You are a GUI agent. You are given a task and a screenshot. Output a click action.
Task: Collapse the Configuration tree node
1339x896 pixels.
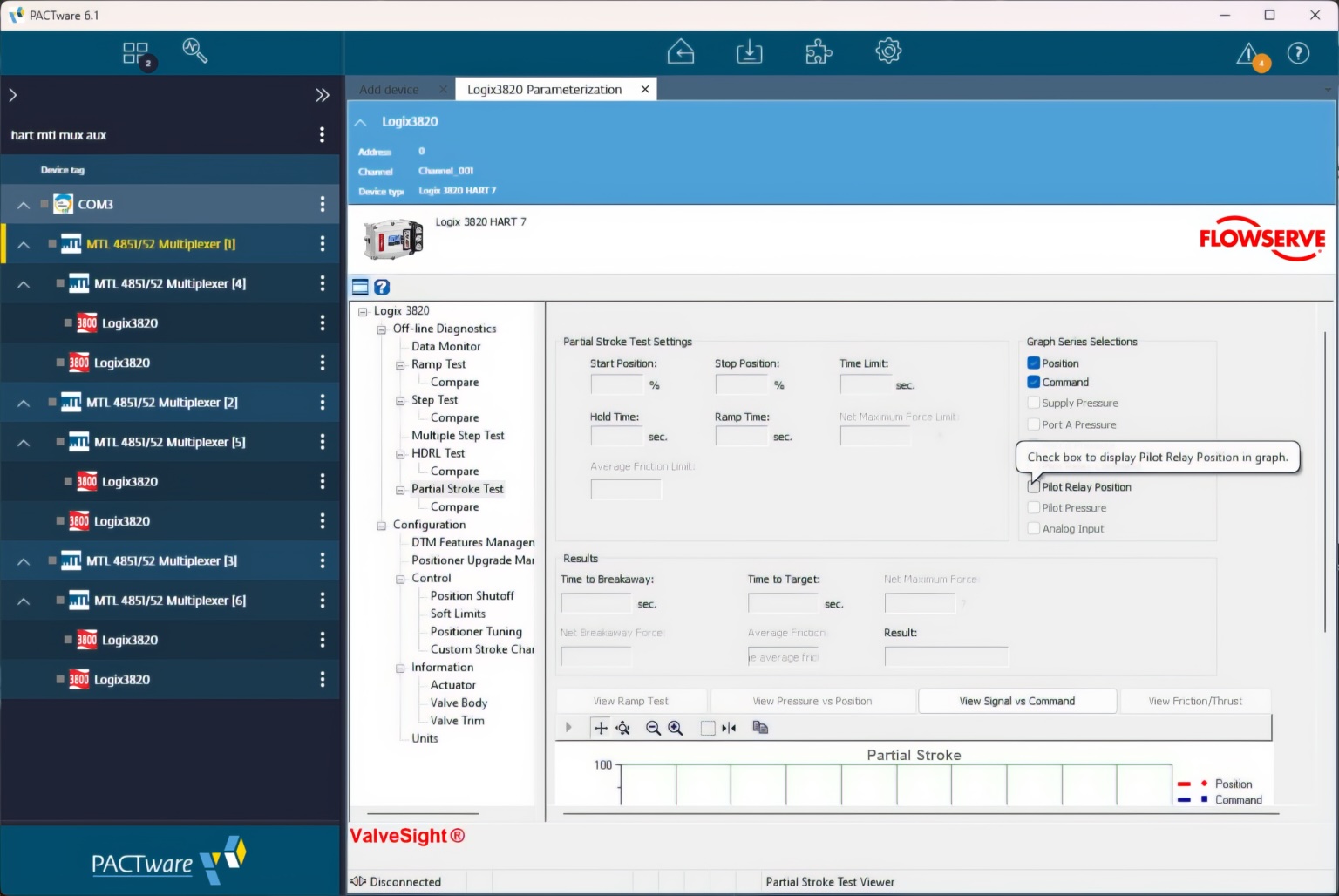381,526
